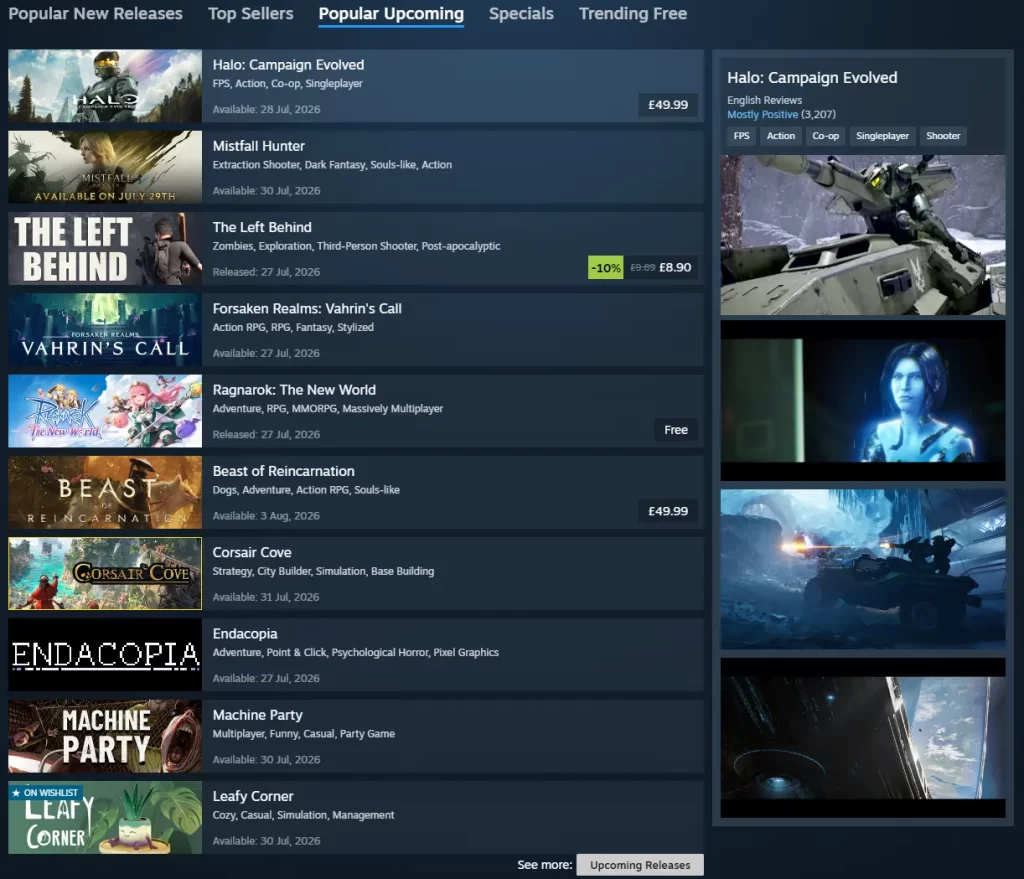
Task: Open Ragnarok: The New World capsule image
Action: 105,411
